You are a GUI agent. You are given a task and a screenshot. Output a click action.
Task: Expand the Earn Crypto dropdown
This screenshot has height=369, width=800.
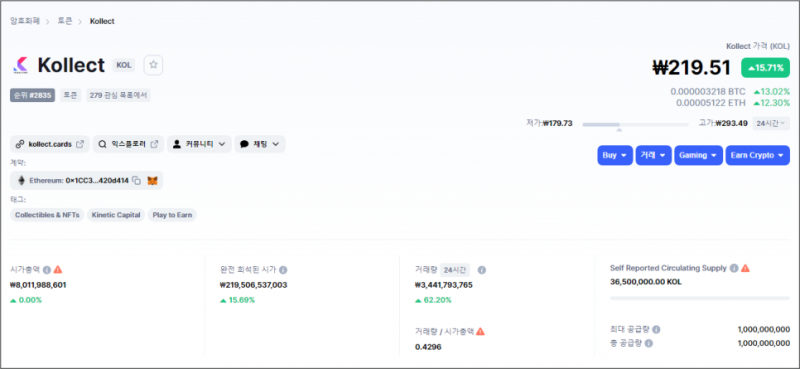[x=758, y=156]
